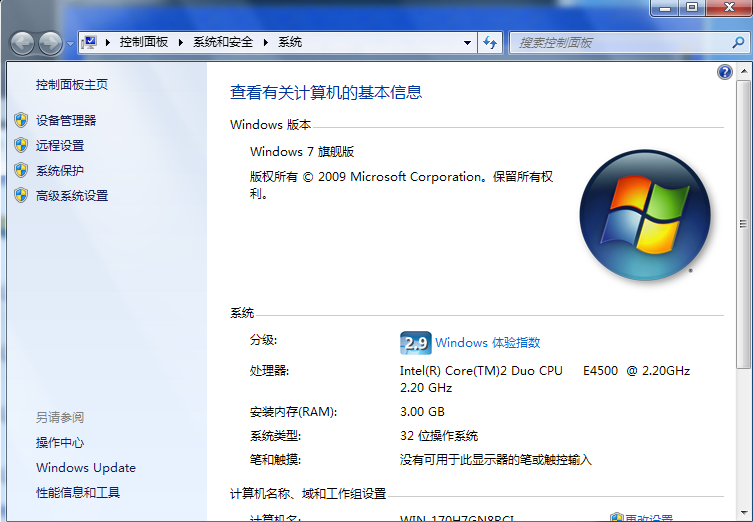Maximize the System window

(692, 8)
